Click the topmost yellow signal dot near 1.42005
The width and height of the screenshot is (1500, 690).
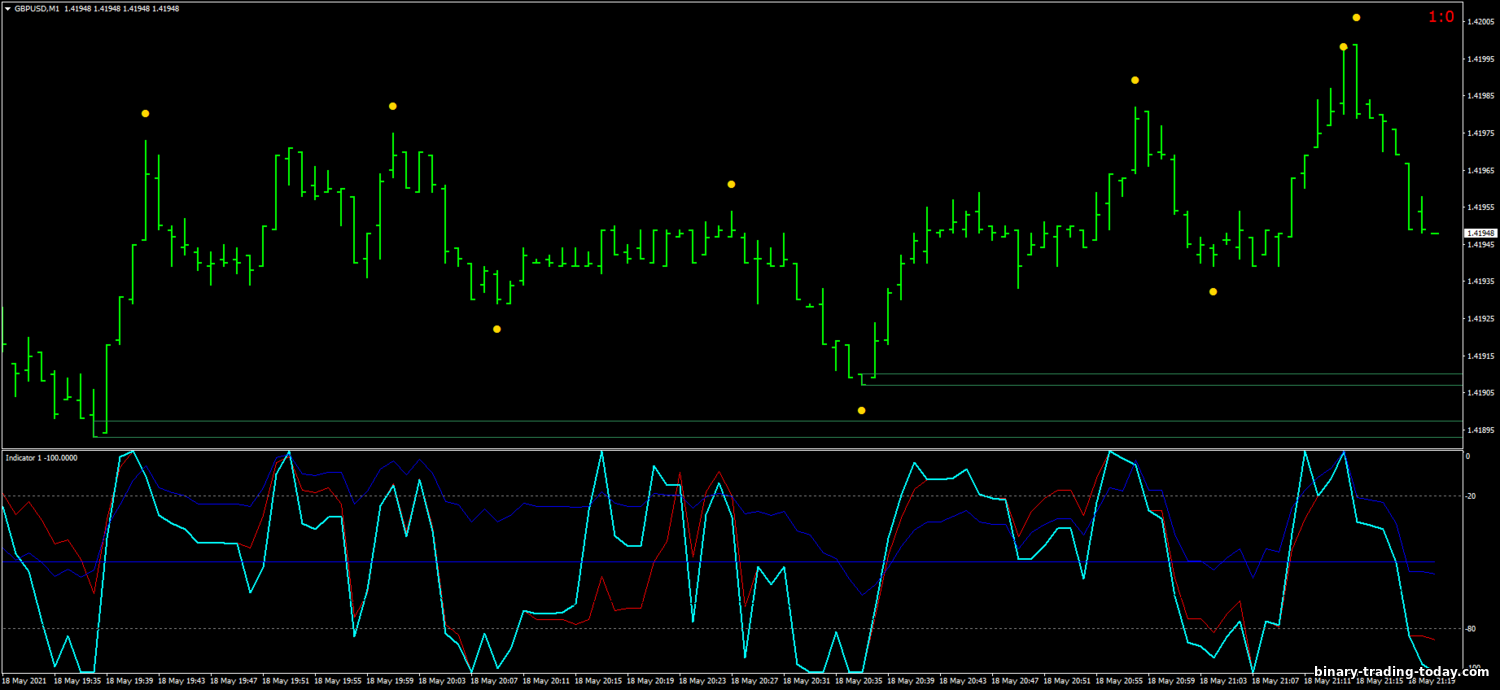[x=1356, y=17]
